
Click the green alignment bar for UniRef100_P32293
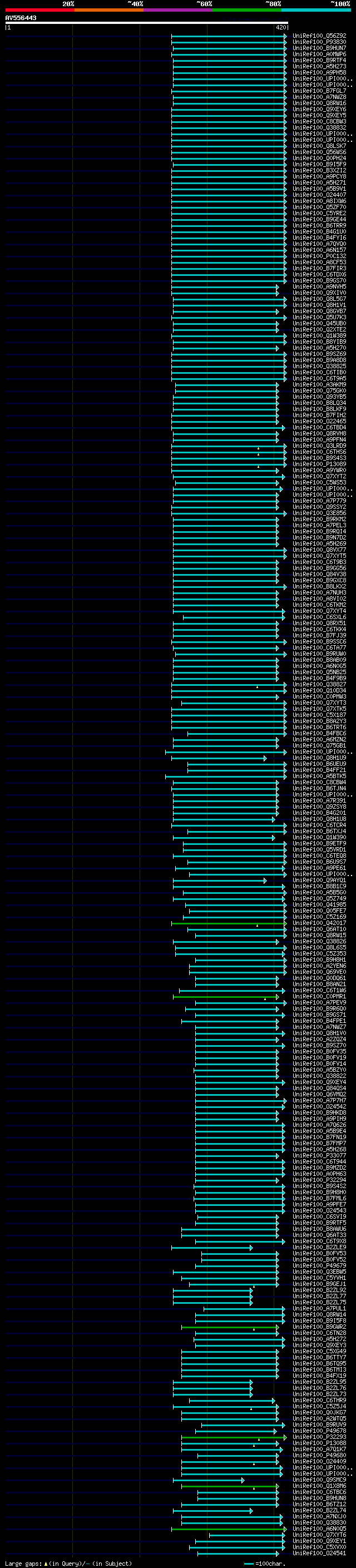tap(234, 1437)
